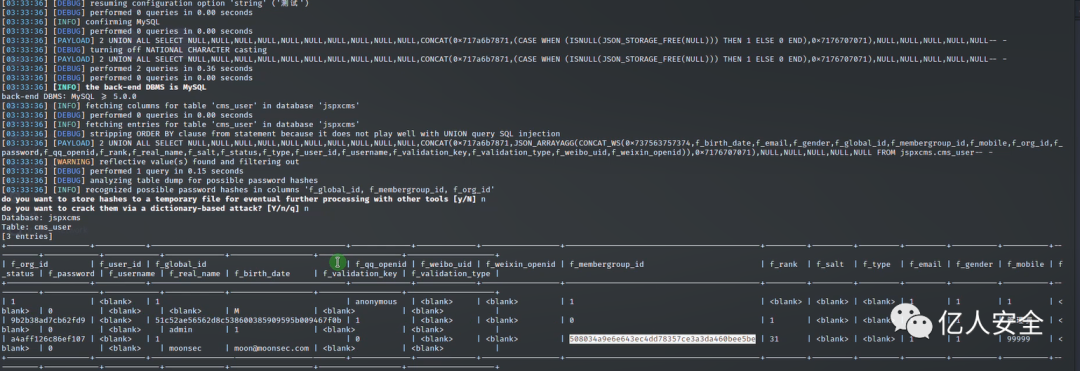This screenshot has height=371, width=1080.
Task: Click the 'f_birth_date' column header
Action: [262, 274]
